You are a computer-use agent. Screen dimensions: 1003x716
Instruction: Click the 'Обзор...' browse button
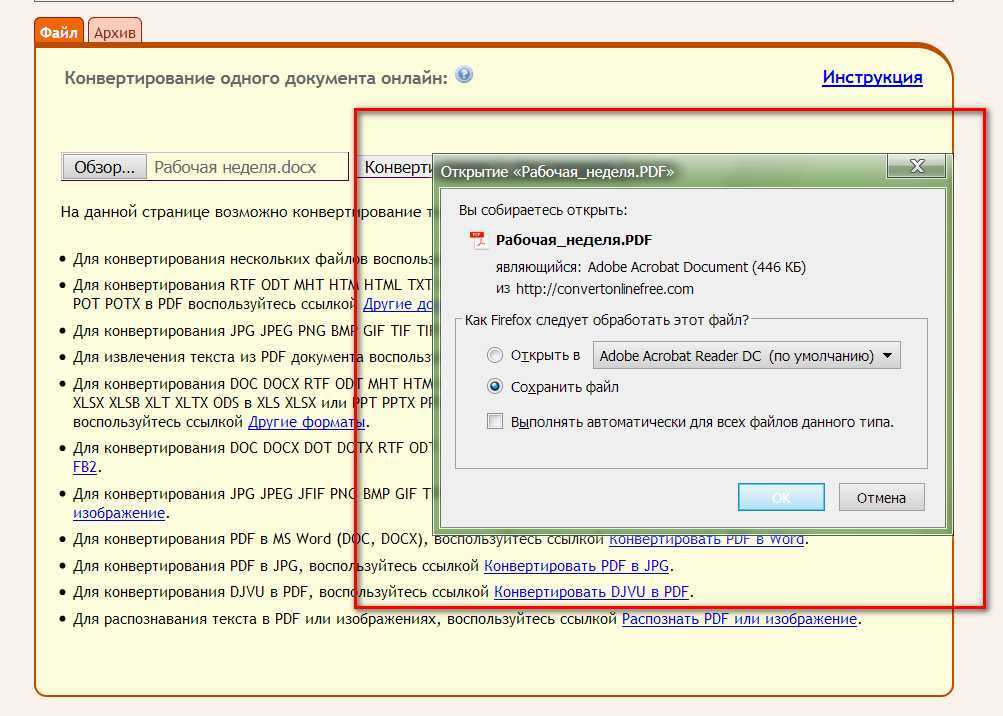pyautogui.click(x=104, y=167)
